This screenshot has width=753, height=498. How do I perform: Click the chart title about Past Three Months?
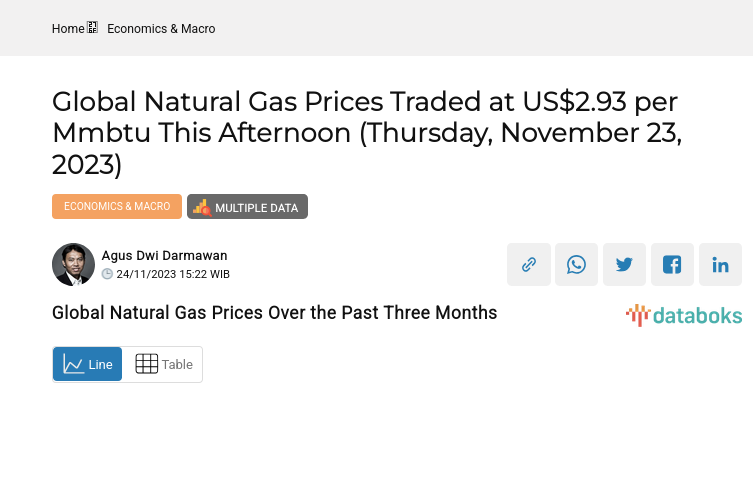274,313
